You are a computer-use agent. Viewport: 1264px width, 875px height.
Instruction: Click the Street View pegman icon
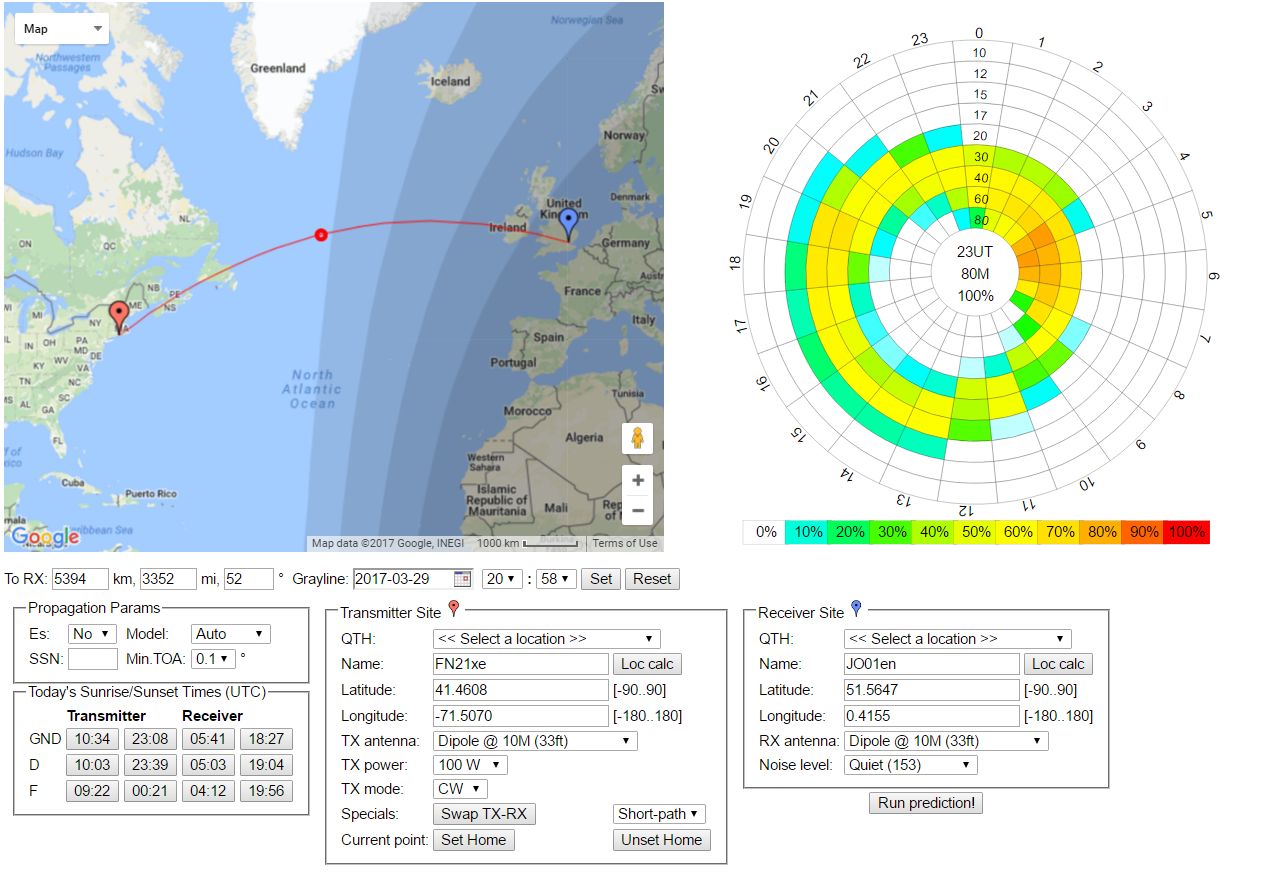(x=637, y=439)
